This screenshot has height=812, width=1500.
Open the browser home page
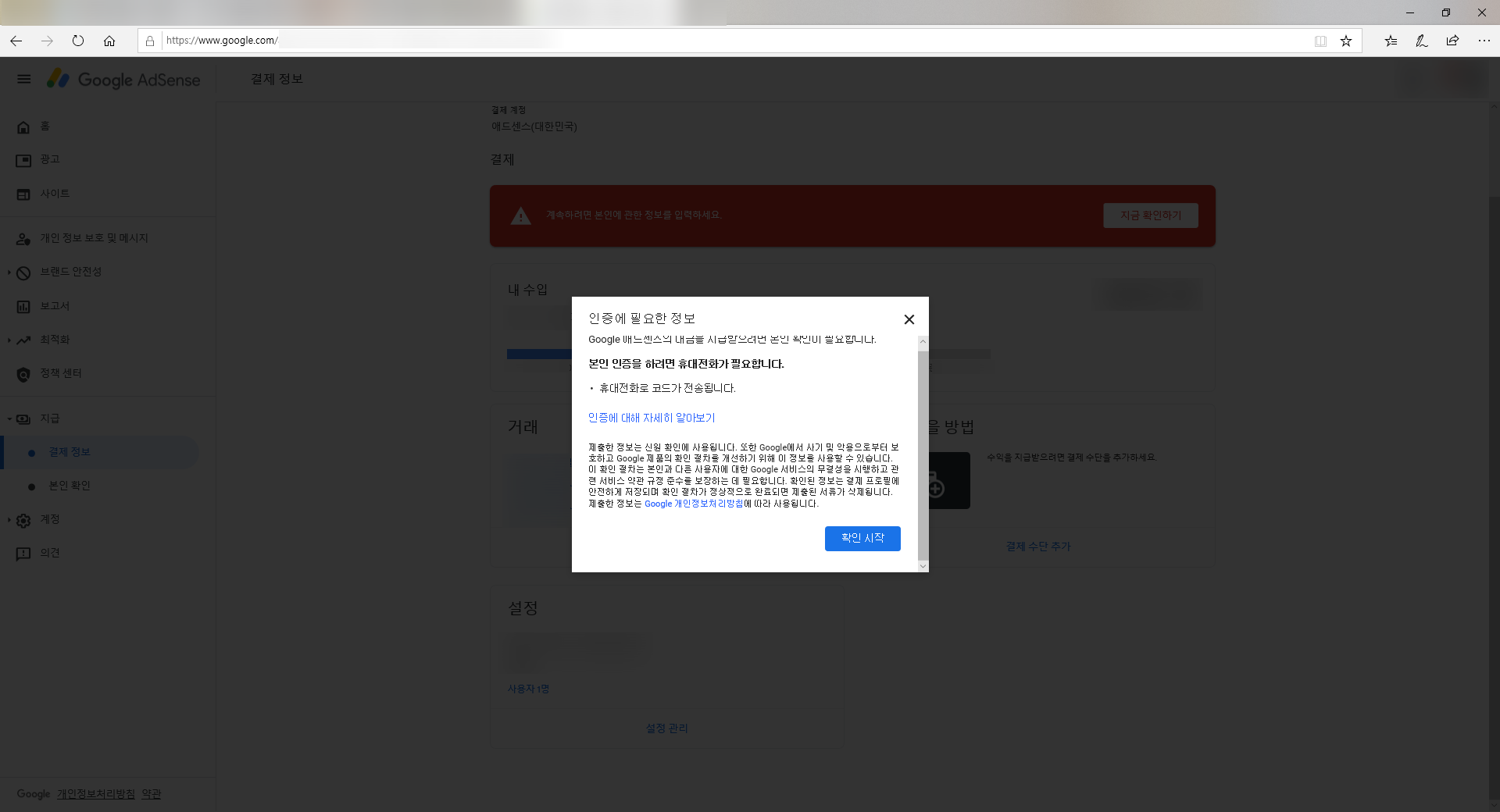pos(109,41)
